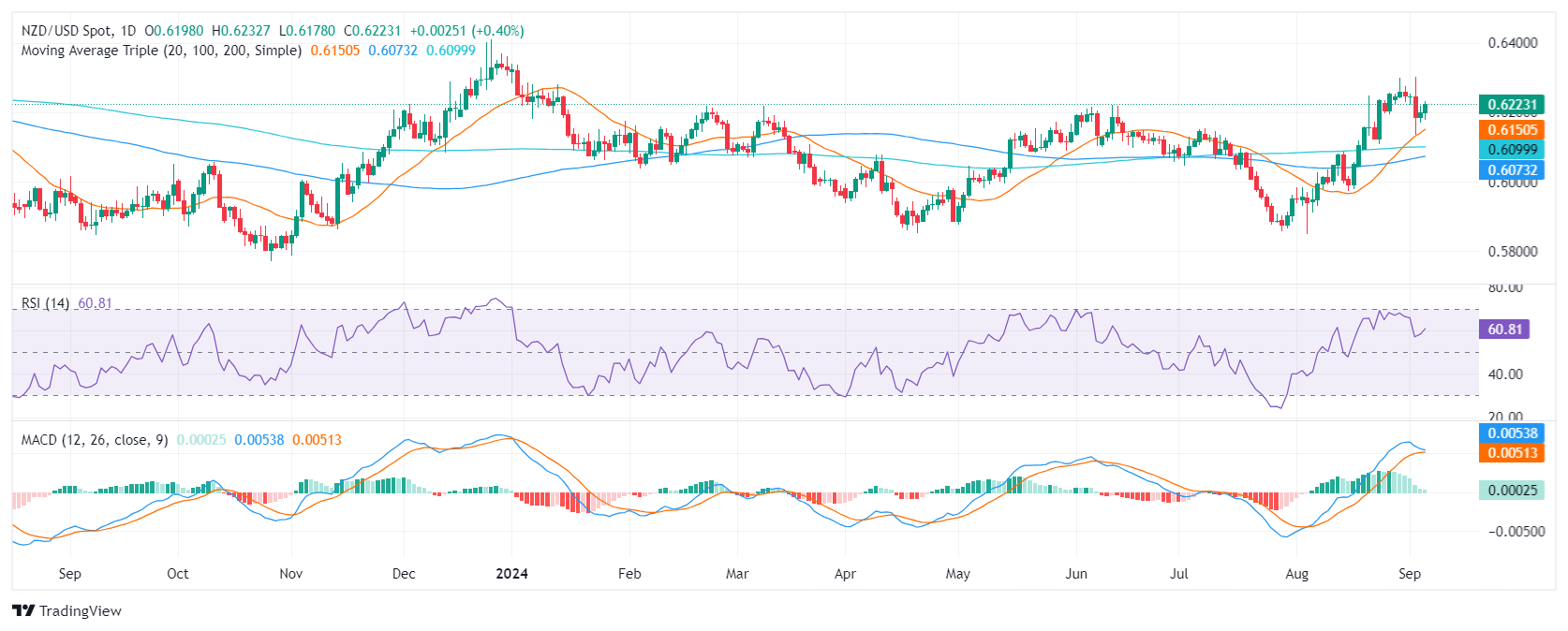Select the cyan 0.60999 price axis tag

[x=1512, y=150]
